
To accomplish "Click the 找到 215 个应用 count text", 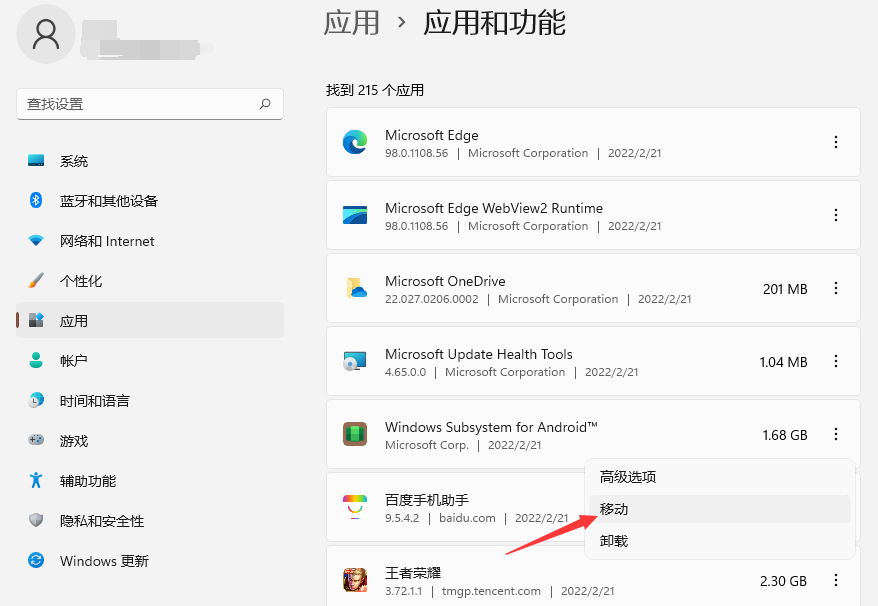I will tap(375, 90).
